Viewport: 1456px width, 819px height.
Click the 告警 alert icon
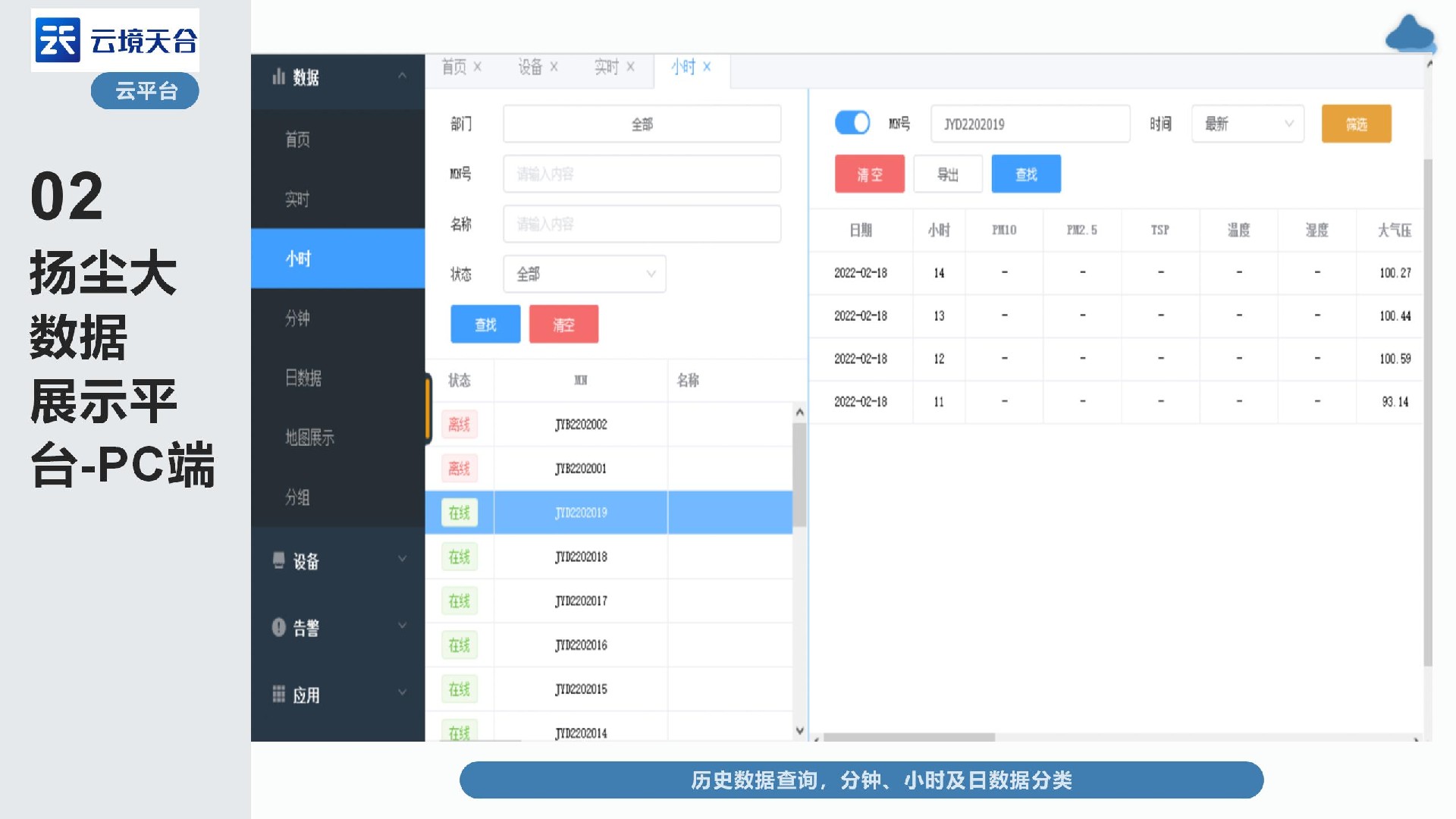(x=278, y=627)
